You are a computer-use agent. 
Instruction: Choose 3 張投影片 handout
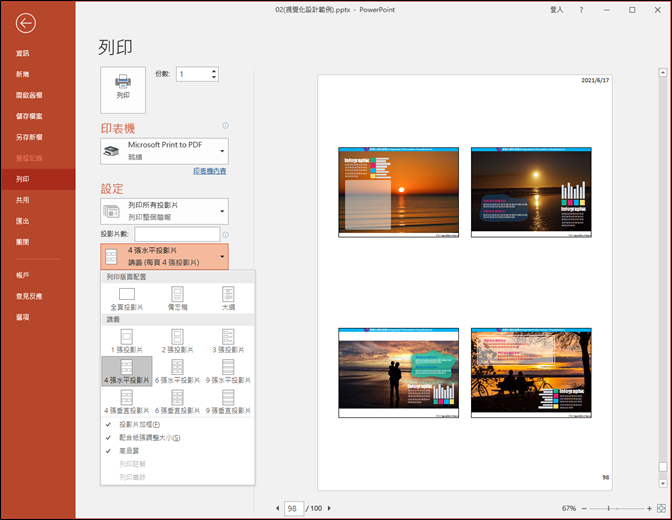tap(228, 341)
